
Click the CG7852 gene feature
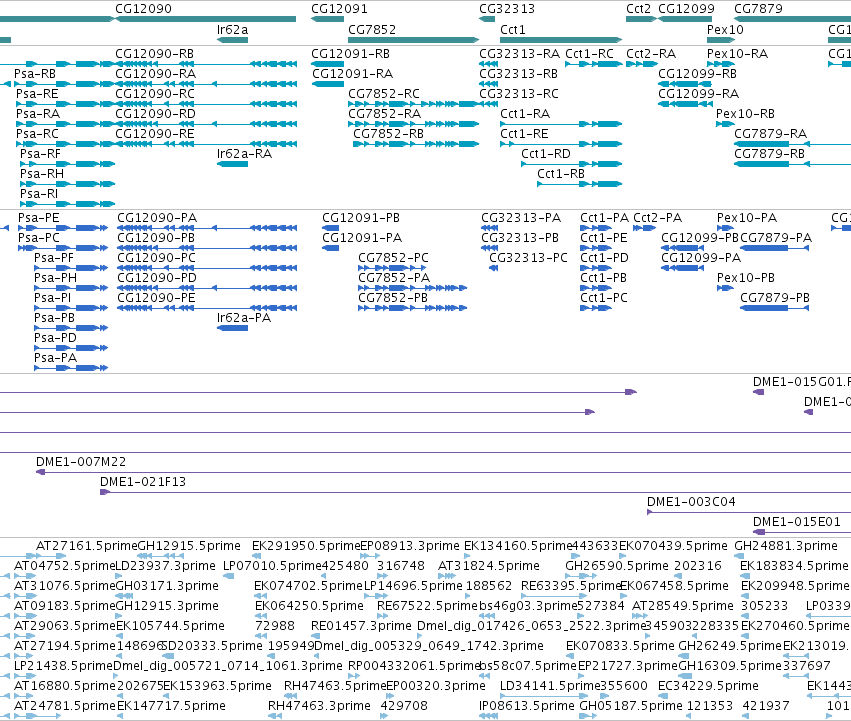pyautogui.click(x=414, y=40)
